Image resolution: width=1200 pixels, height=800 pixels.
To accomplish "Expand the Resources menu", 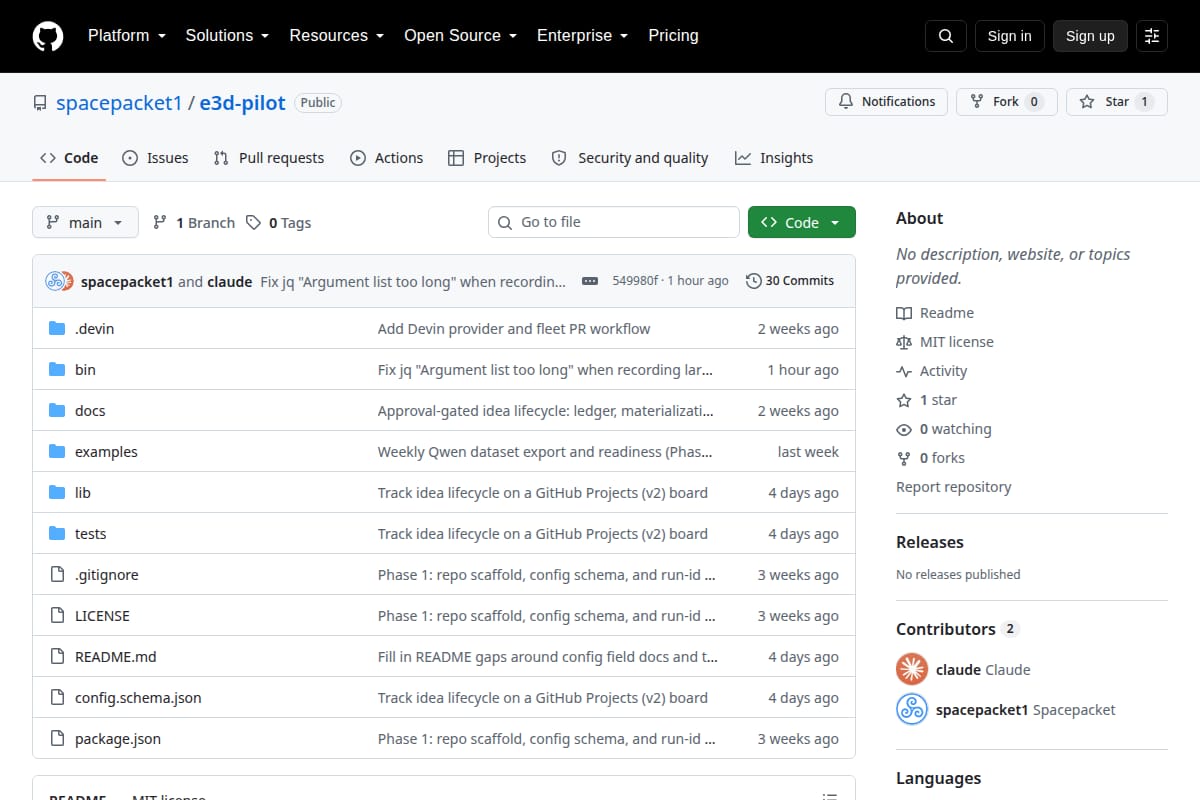I will pos(337,36).
